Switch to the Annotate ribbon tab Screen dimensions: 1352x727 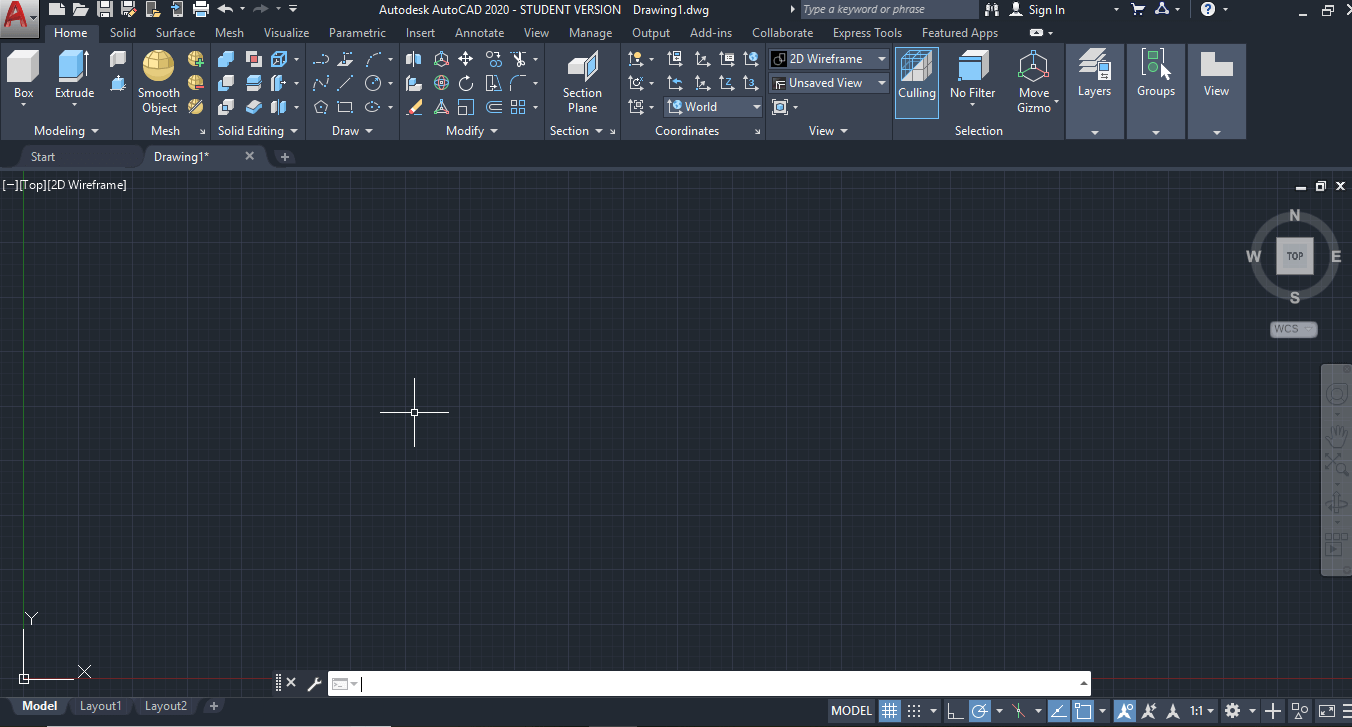pyautogui.click(x=480, y=33)
